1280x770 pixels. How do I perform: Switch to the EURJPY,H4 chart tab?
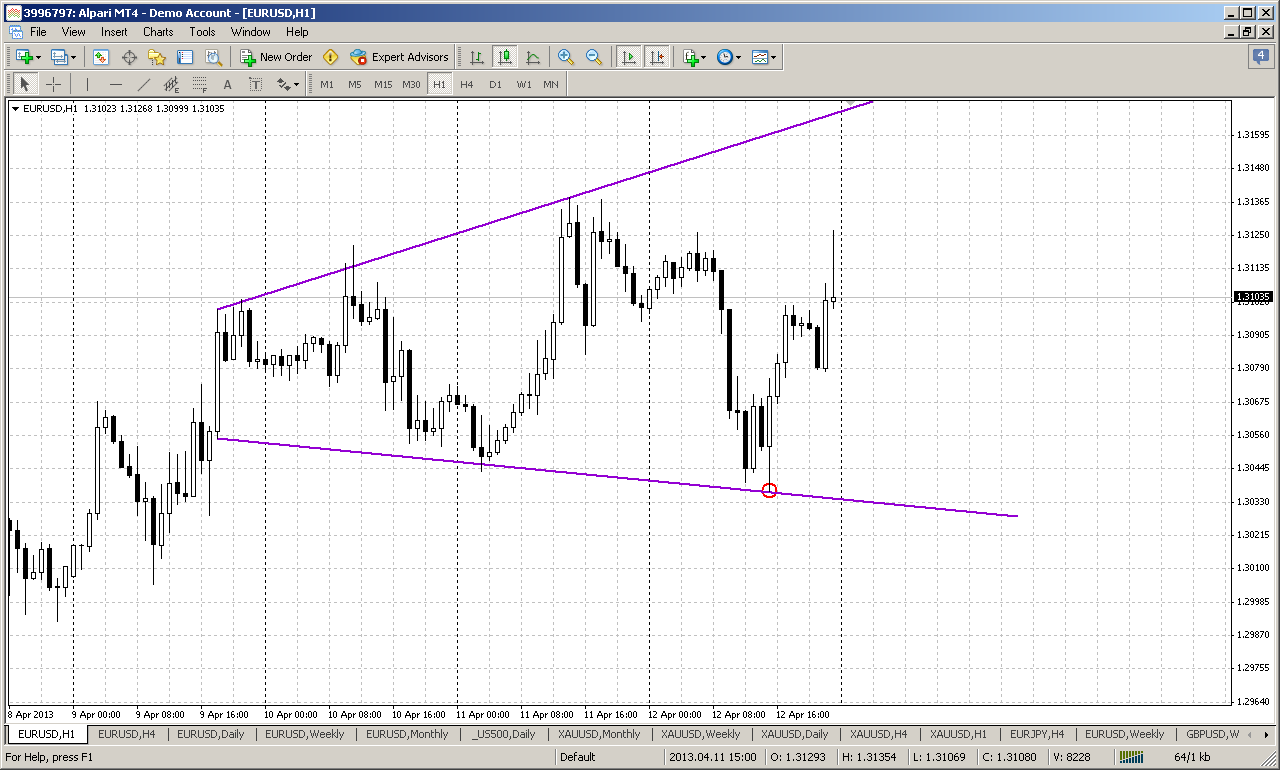pos(1037,734)
